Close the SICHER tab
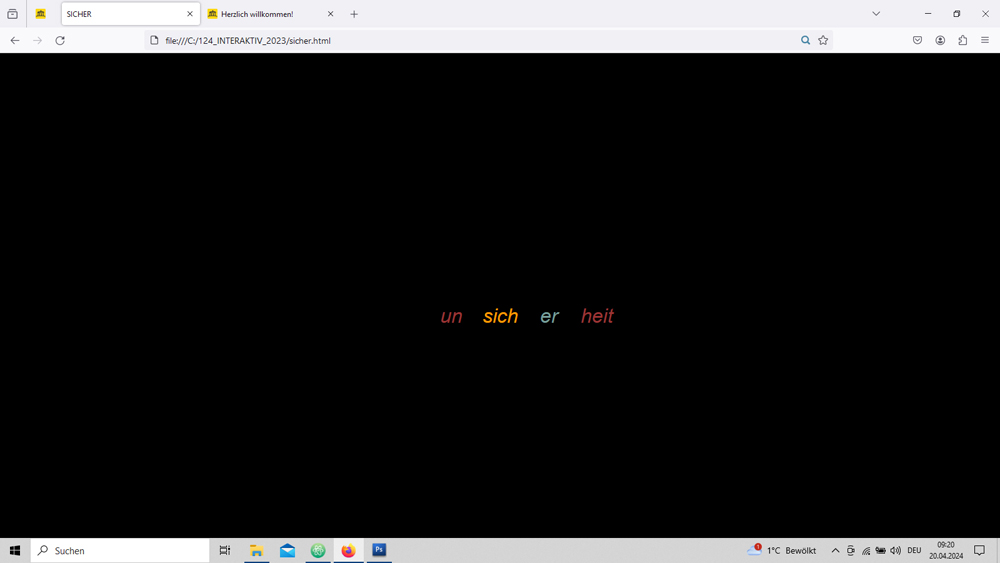The width and height of the screenshot is (1000, 563). (189, 13)
